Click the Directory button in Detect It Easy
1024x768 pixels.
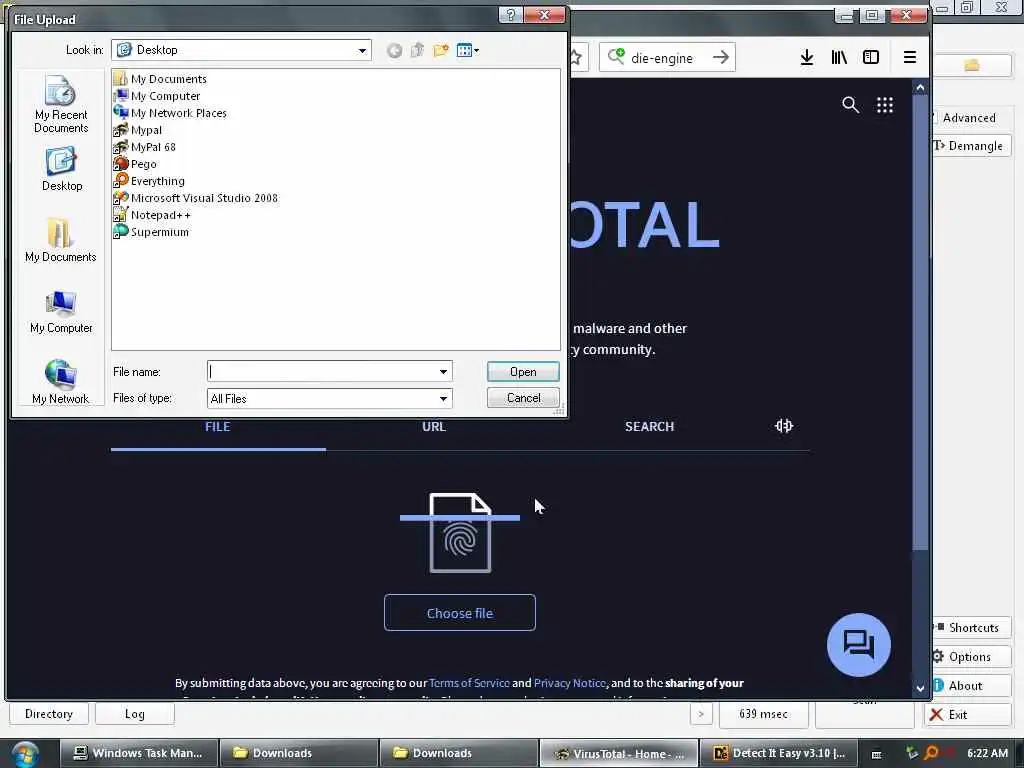pyautogui.click(x=49, y=714)
